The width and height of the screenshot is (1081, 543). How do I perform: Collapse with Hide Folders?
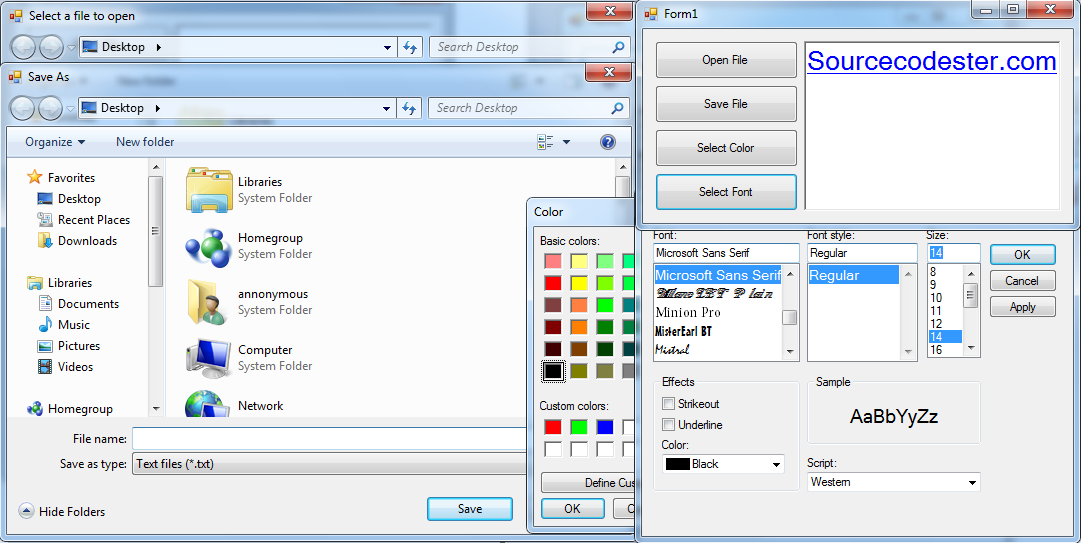[62, 511]
